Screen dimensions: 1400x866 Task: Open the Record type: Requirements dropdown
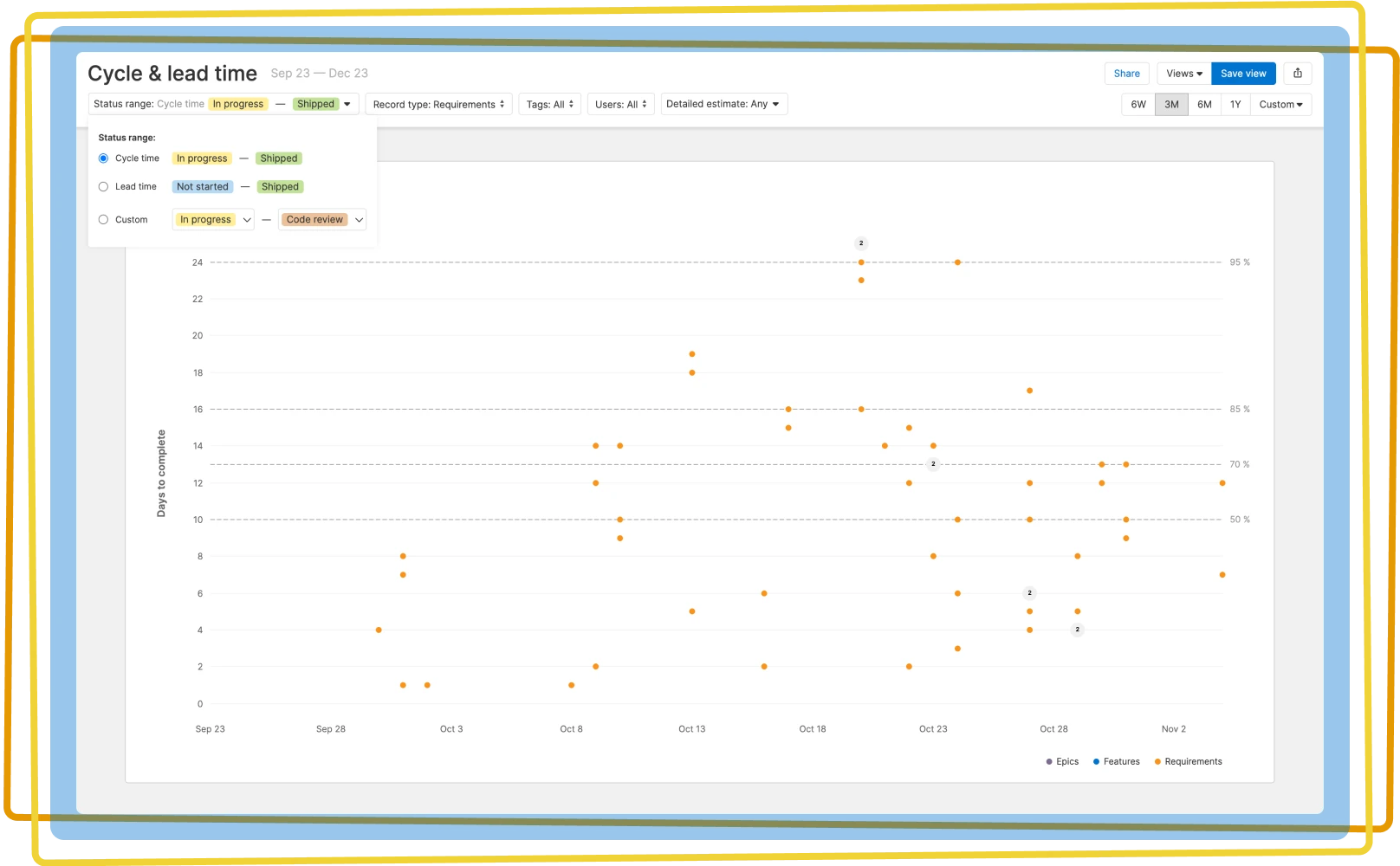(x=438, y=104)
